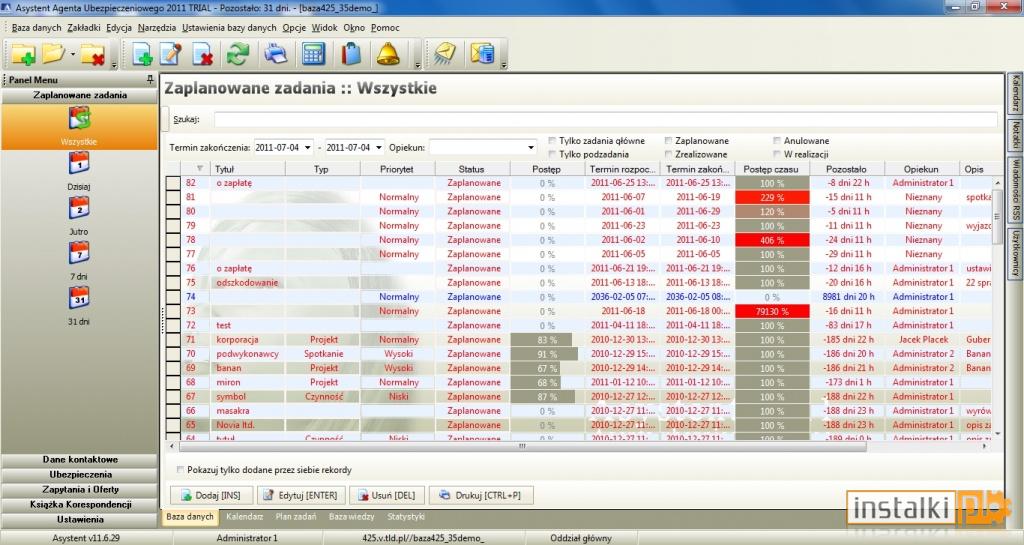This screenshot has width=1024, height=545.
Task: Click the Panel Menu pin icon
Action: (x=150, y=80)
